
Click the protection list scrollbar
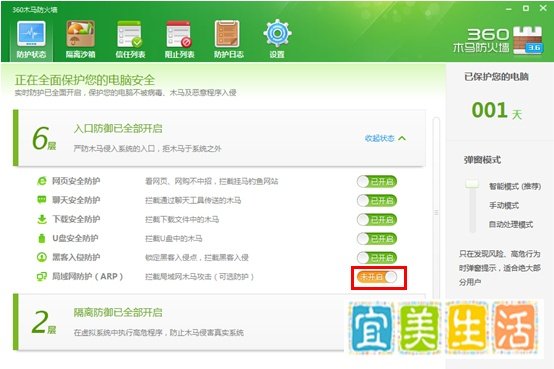tap(436, 212)
